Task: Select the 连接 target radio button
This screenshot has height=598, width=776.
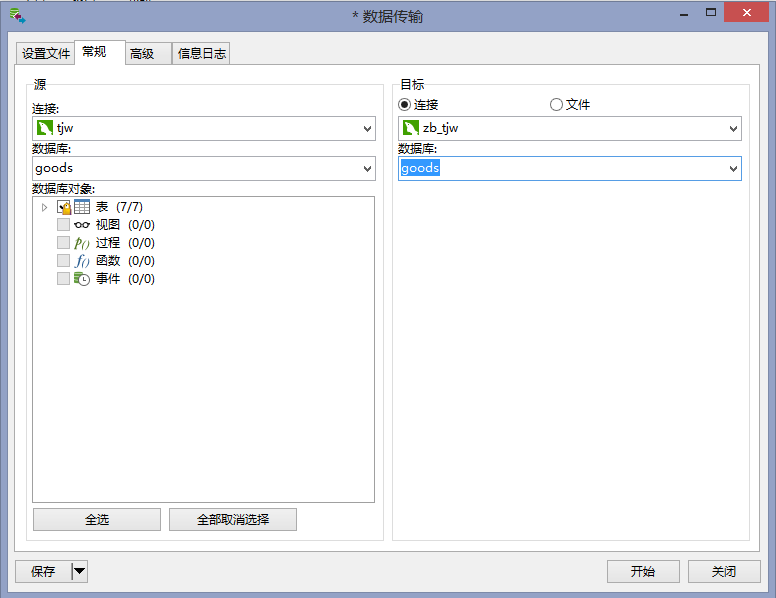Action: [x=404, y=104]
